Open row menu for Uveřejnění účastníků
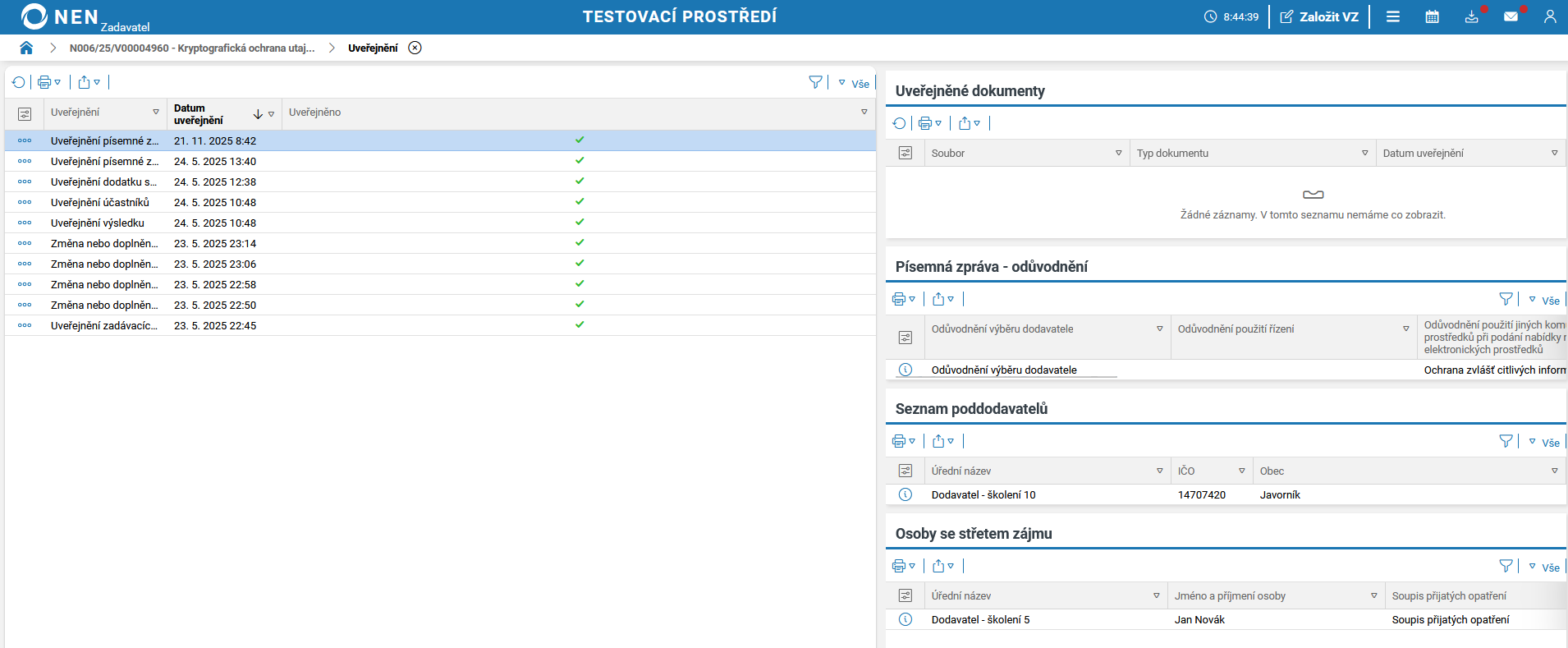This screenshot has height=648, width=1568. point(25,202)
